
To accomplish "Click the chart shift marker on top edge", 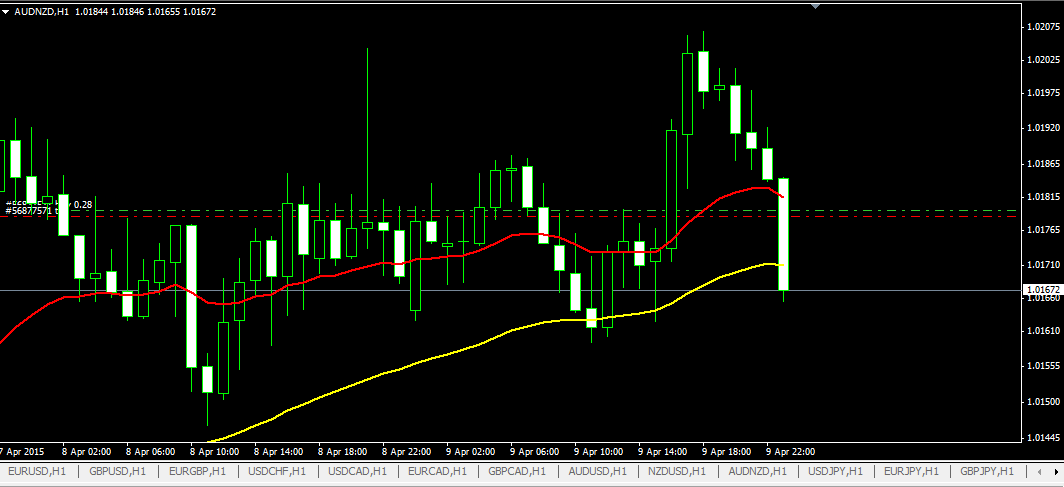I will pos(816,5).
